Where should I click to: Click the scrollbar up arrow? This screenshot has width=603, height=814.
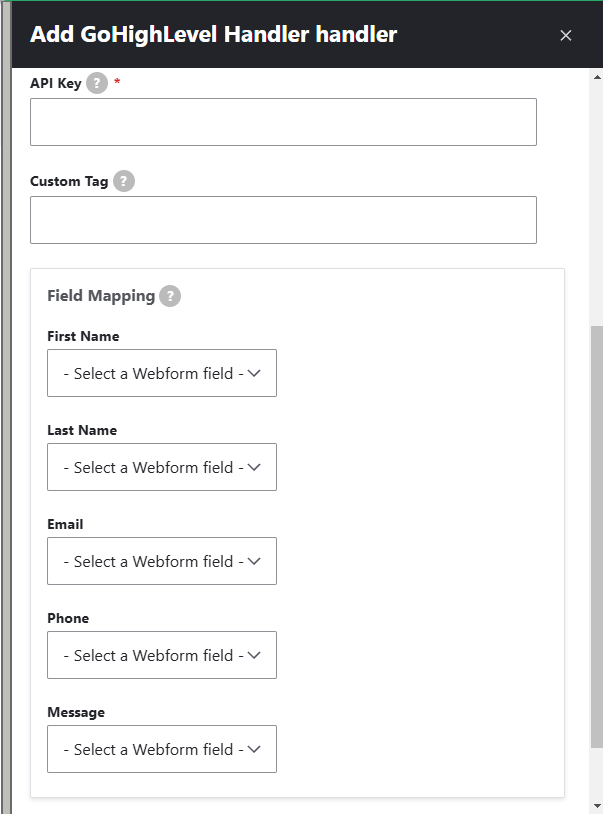(x=597, y=77)
